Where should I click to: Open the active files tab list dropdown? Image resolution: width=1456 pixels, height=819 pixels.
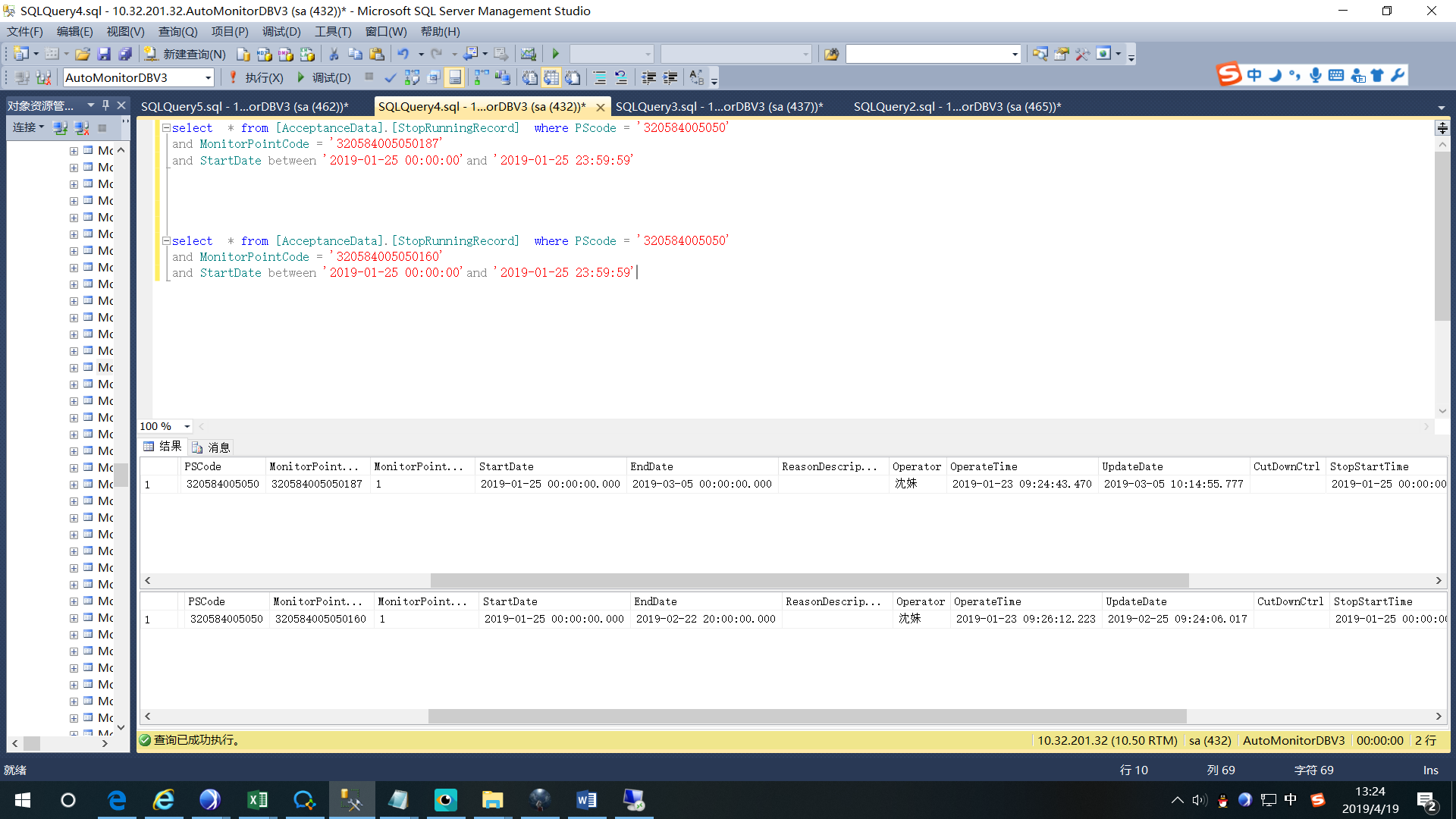(x=1442, y=107)
